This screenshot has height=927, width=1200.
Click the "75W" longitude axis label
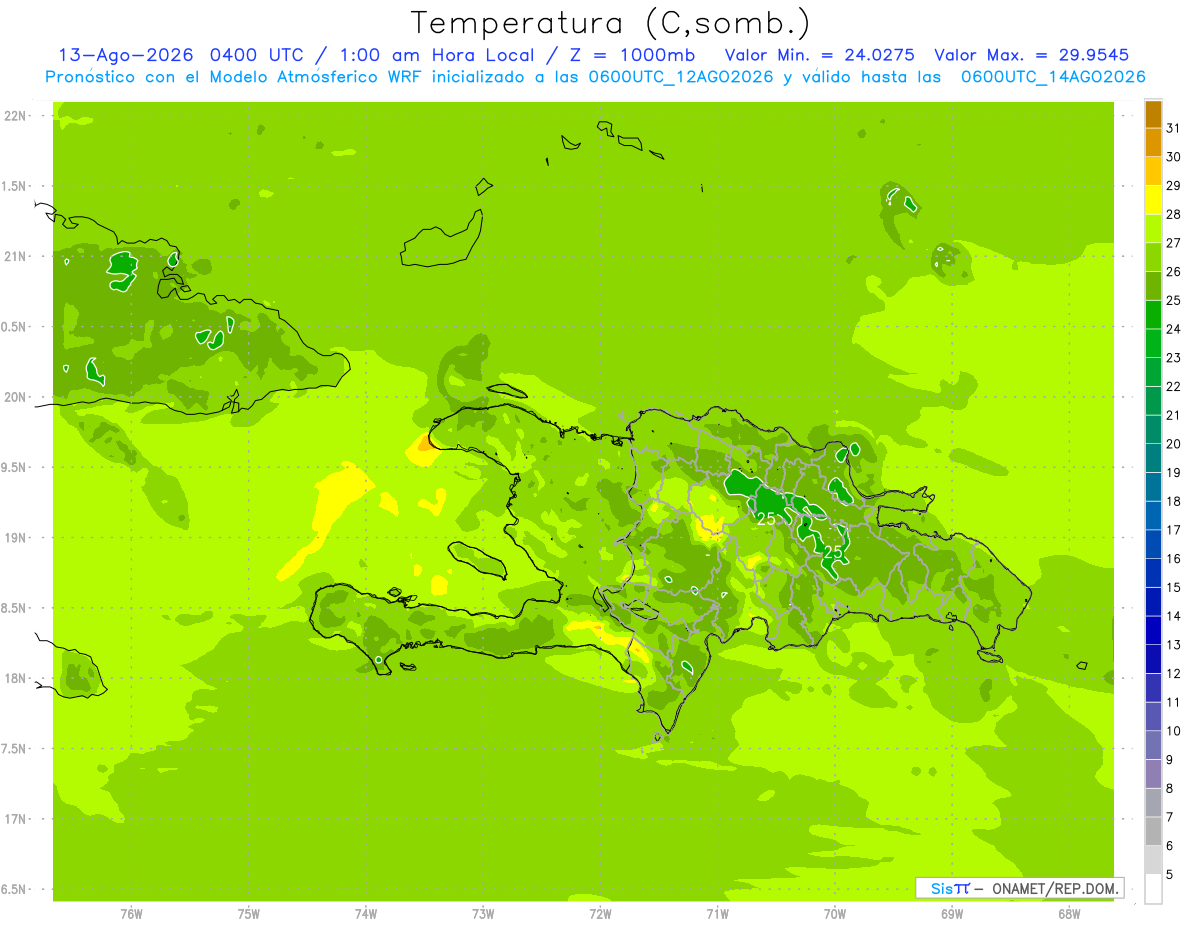(249, 913)
